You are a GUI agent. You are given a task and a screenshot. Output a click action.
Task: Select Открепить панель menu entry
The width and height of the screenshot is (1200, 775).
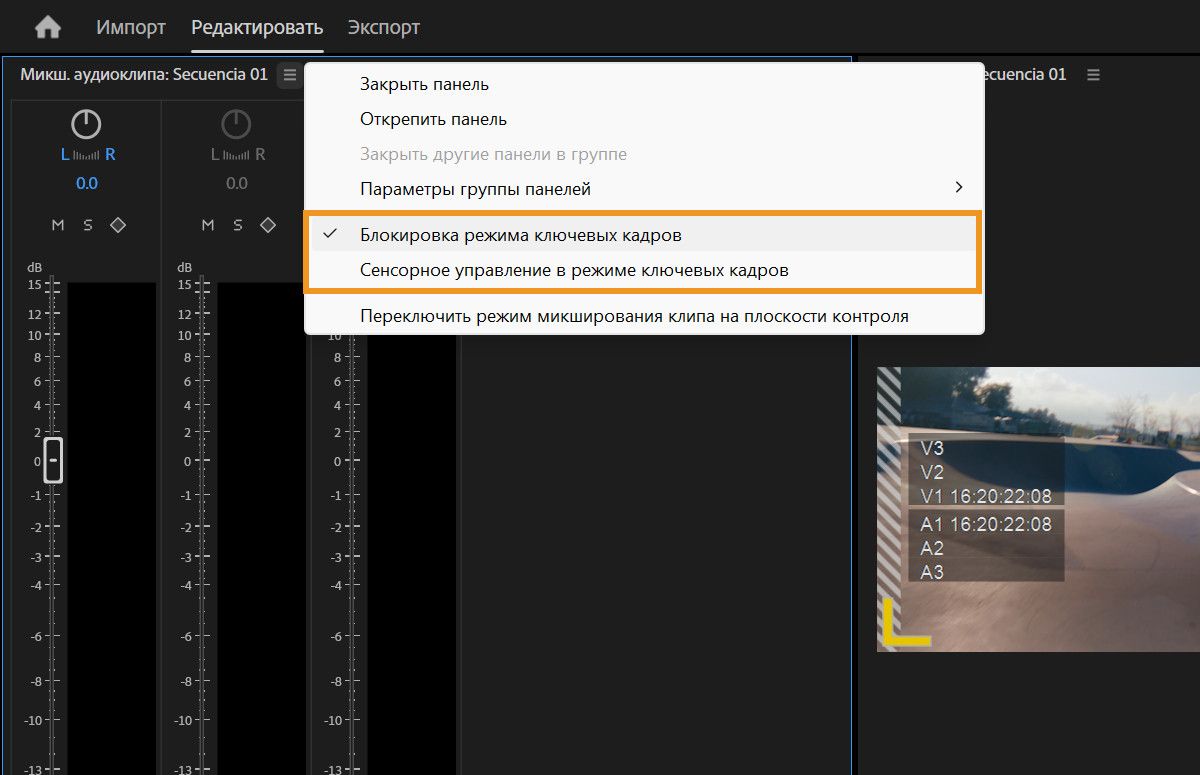(644, 119)
